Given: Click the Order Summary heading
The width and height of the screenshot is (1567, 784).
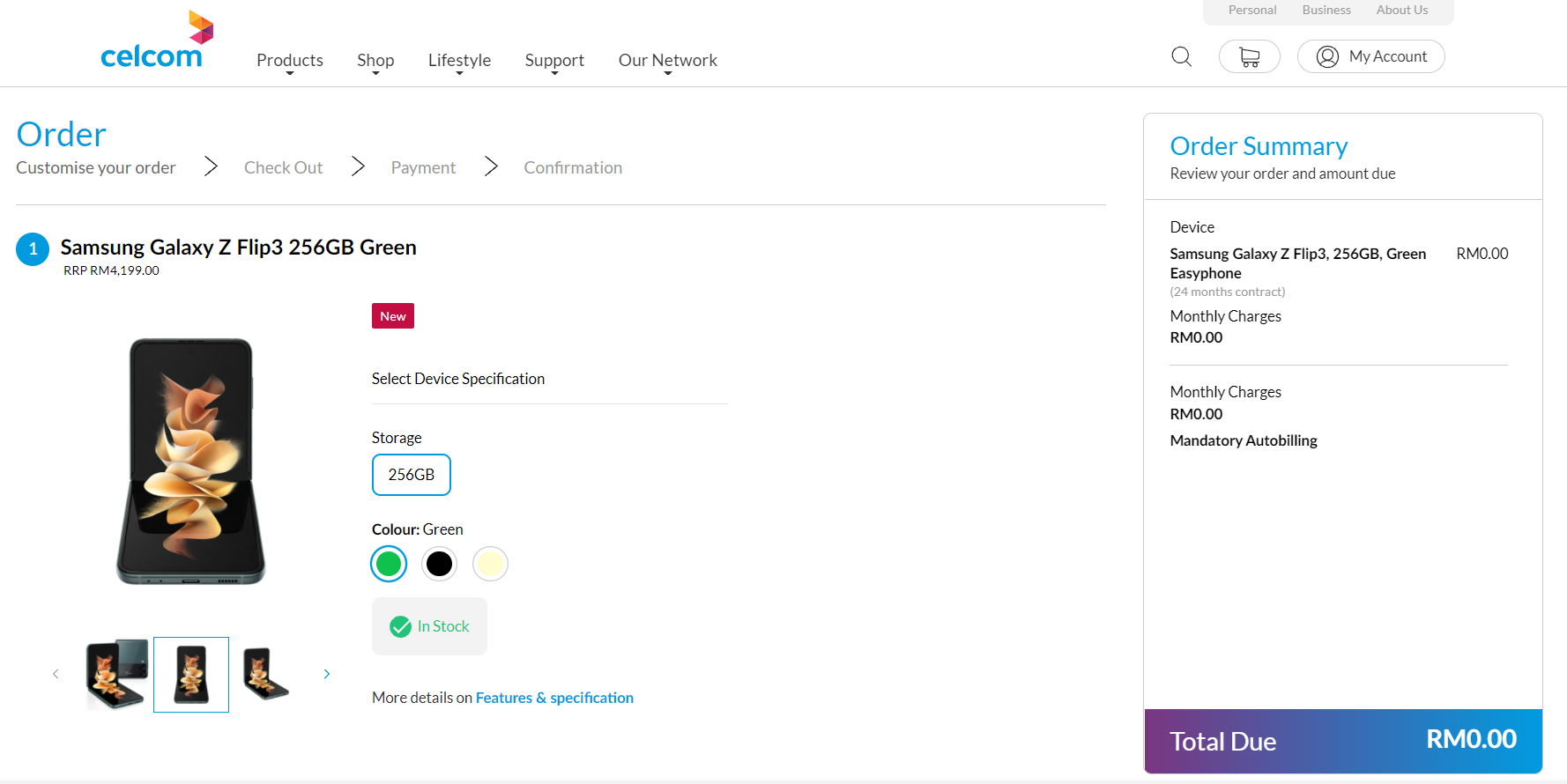Looking at the screenshot, I should click(1259, 146).
